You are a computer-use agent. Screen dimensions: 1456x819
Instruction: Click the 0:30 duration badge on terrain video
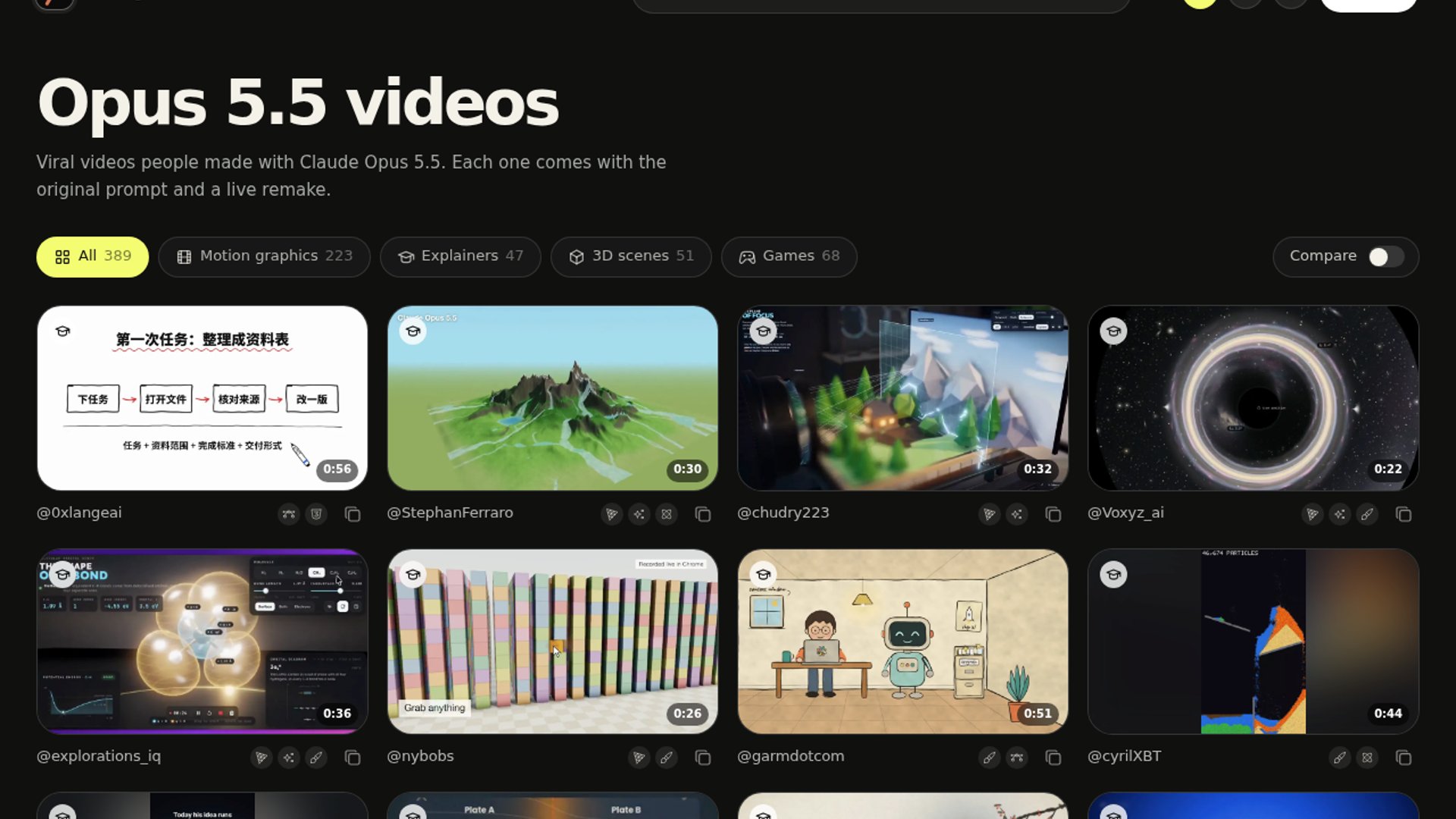click(x=687, y=469)
